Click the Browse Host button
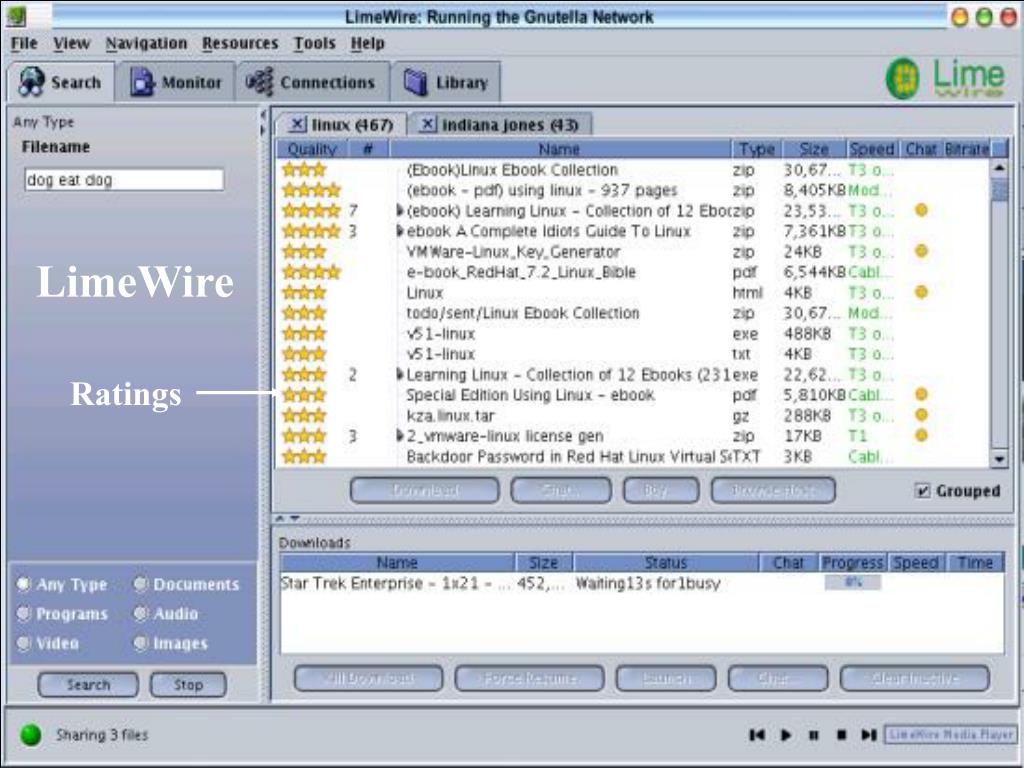This screenshot has height=768, width=1024. click(x=773, y=490)
